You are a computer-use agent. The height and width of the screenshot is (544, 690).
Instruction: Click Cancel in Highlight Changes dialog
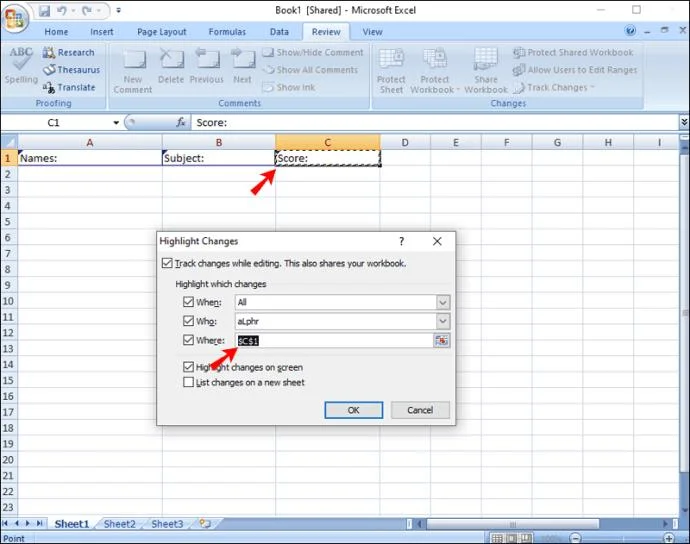click(420, 410)
